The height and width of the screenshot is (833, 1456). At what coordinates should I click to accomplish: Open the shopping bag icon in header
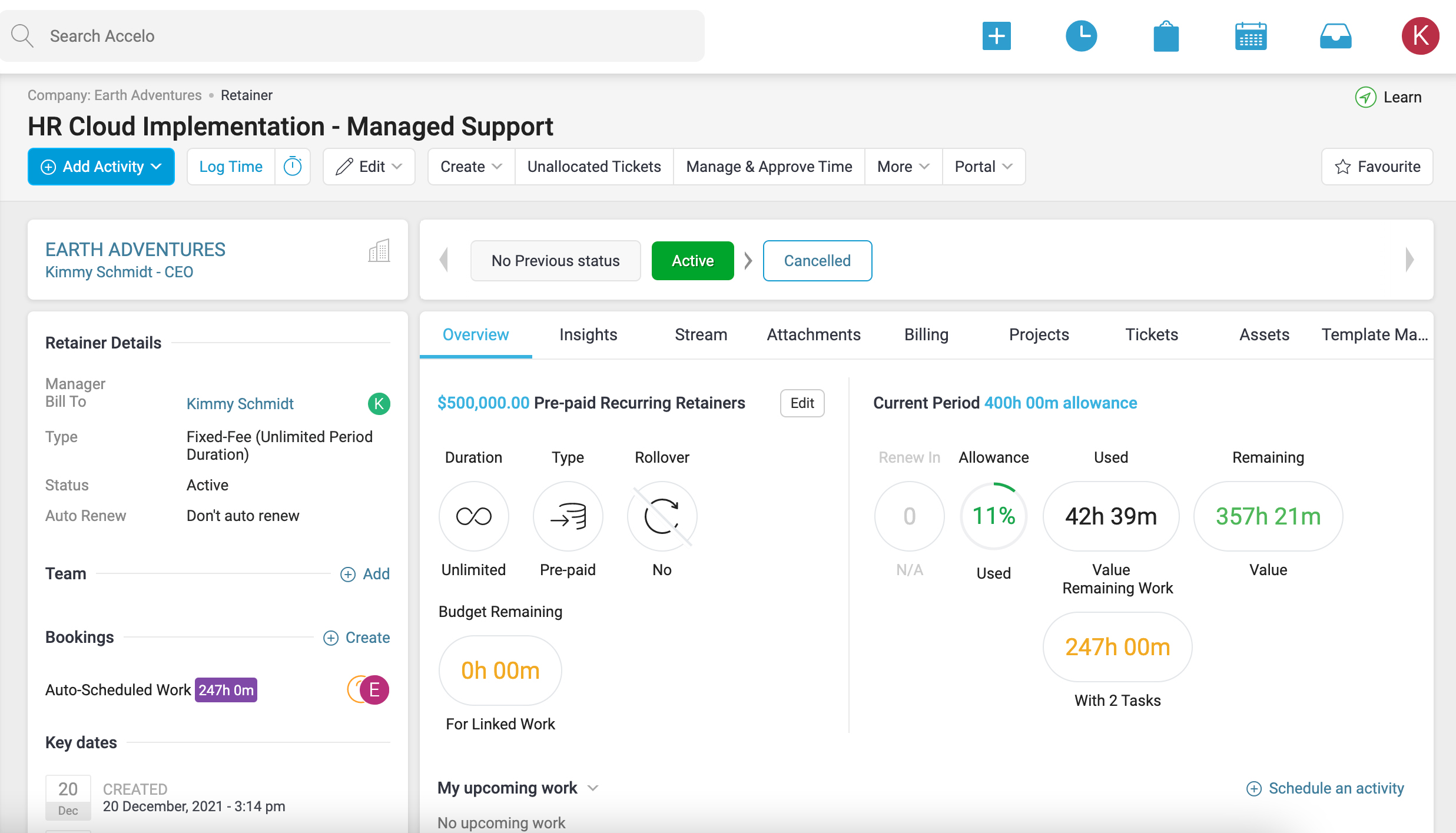tap(1166, 36)
